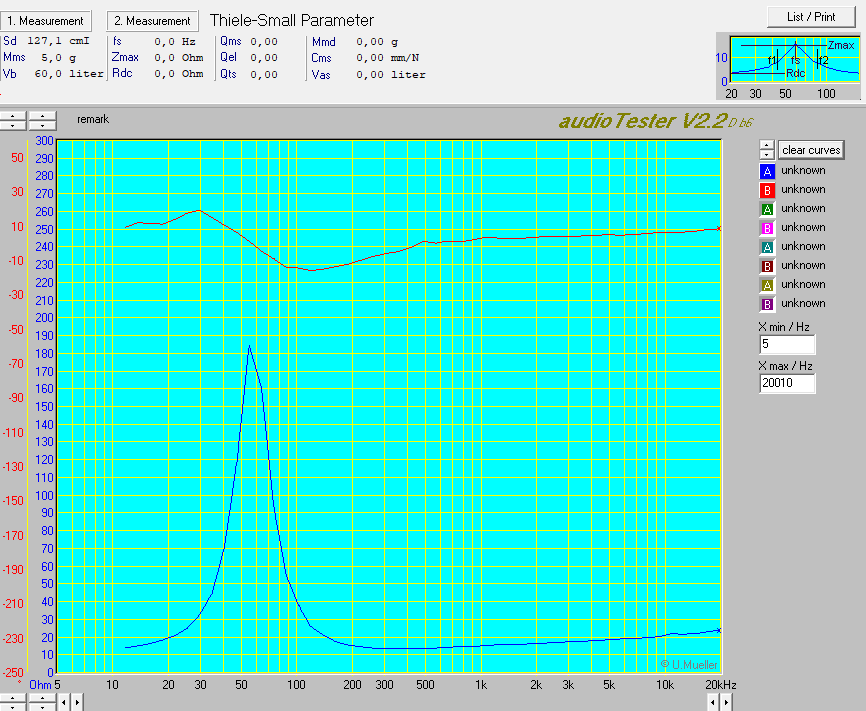Click left arrow below the 5 Hz axis label
Image resolution: width=866 pixels, height=711 pixels.
coord(64,703)
